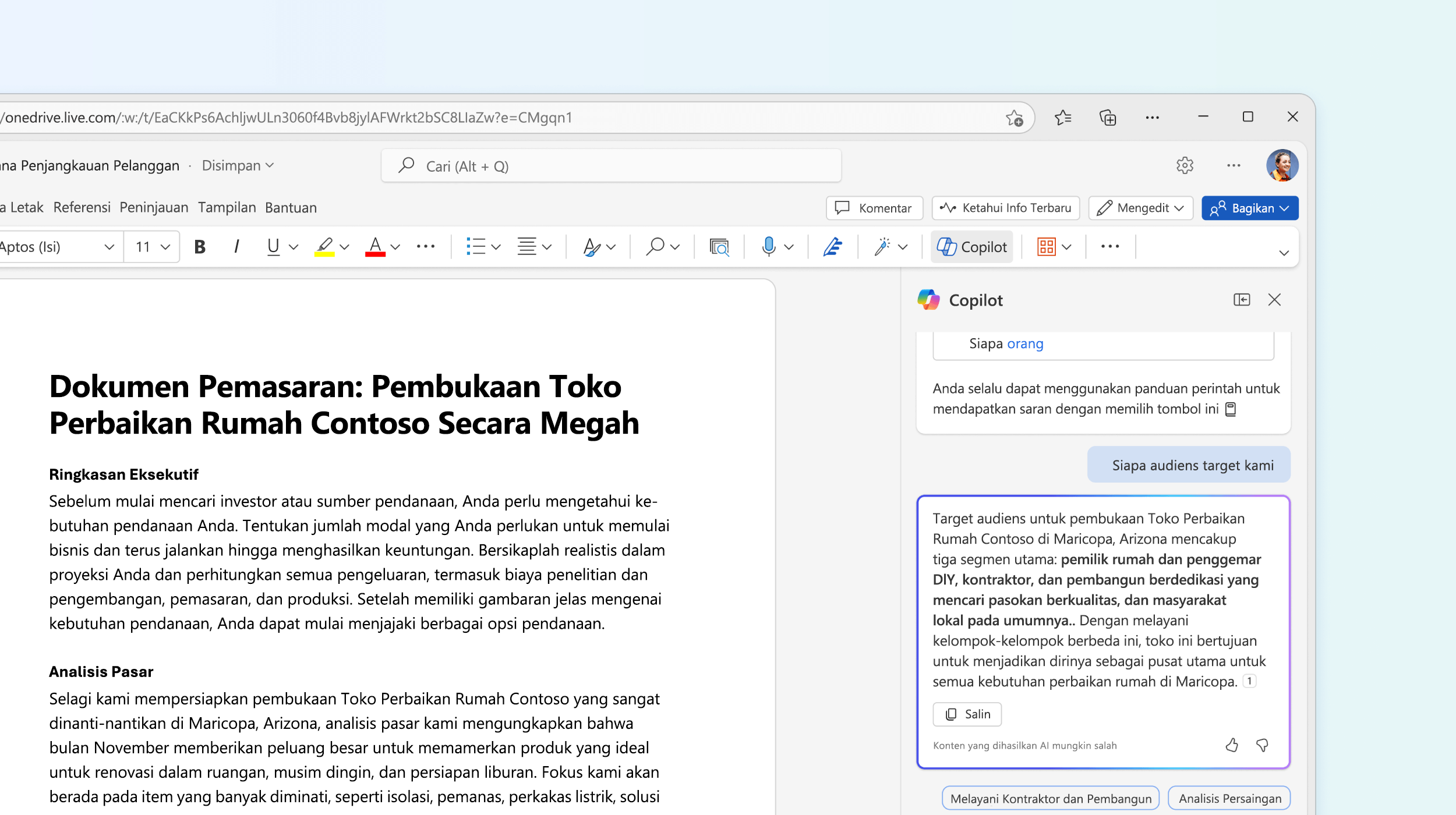Open underline style dropdown arrow

click(294, 247)
